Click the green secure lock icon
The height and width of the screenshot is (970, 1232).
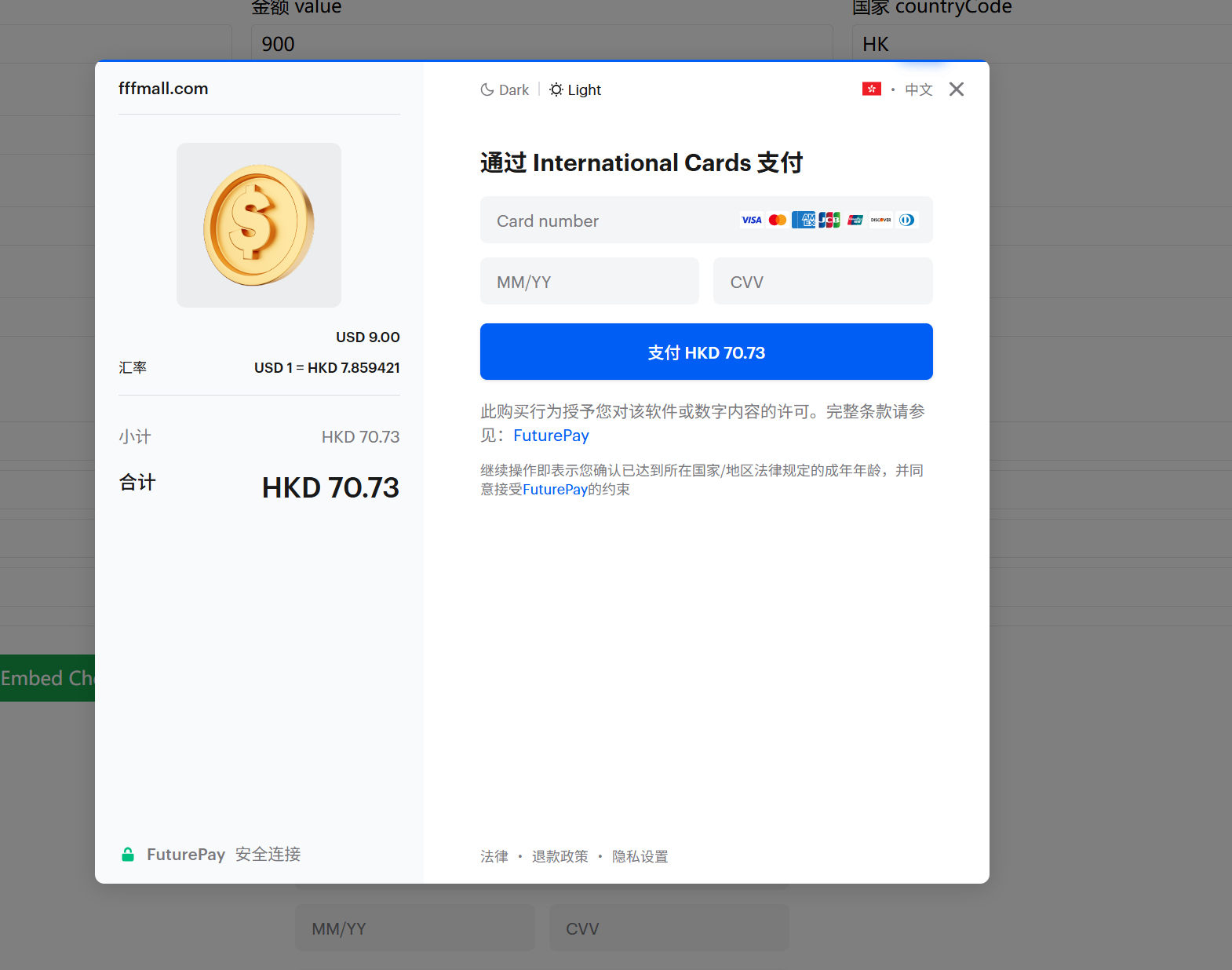[128, 855]
